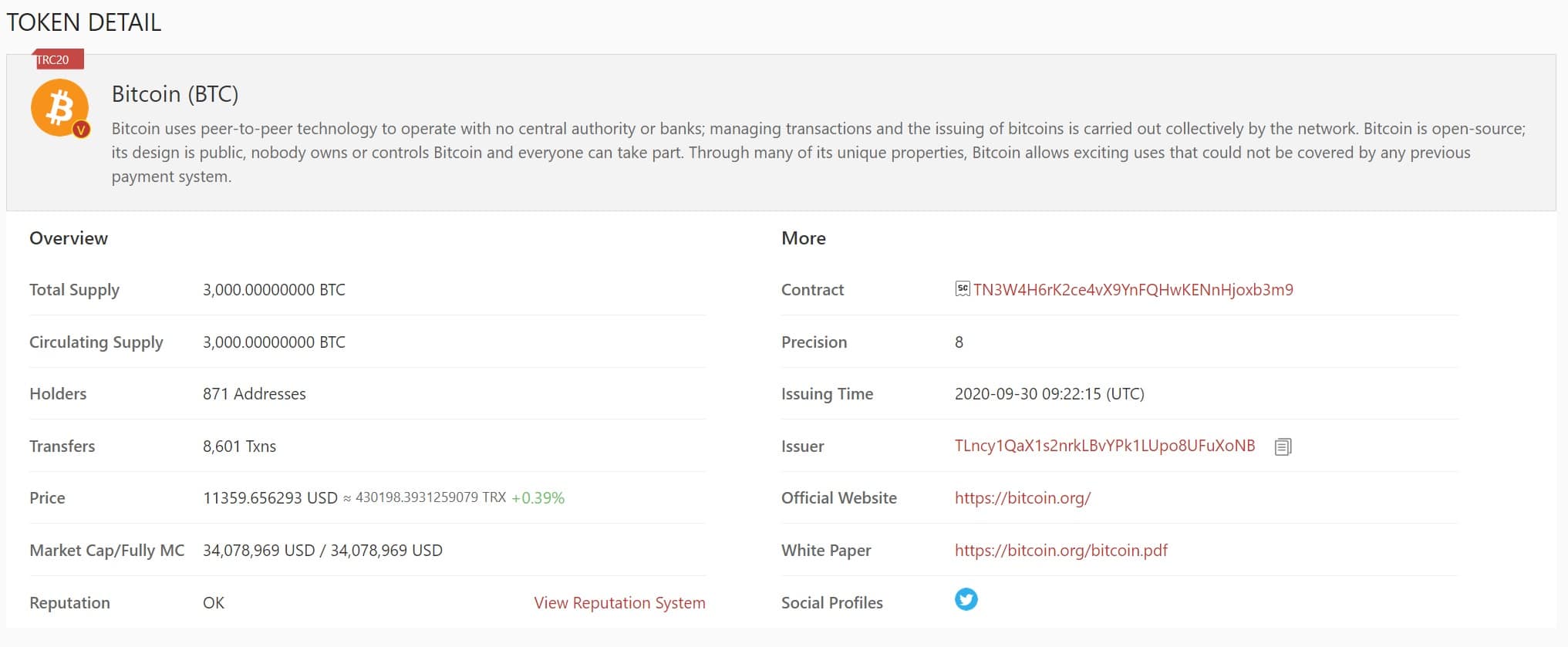Open contract address TN3W4H6rK2ce4vX9YnFQHwKENnHjoxb3m9
The width and height of the screenshot is (1568, 647).
(1133, 290)
